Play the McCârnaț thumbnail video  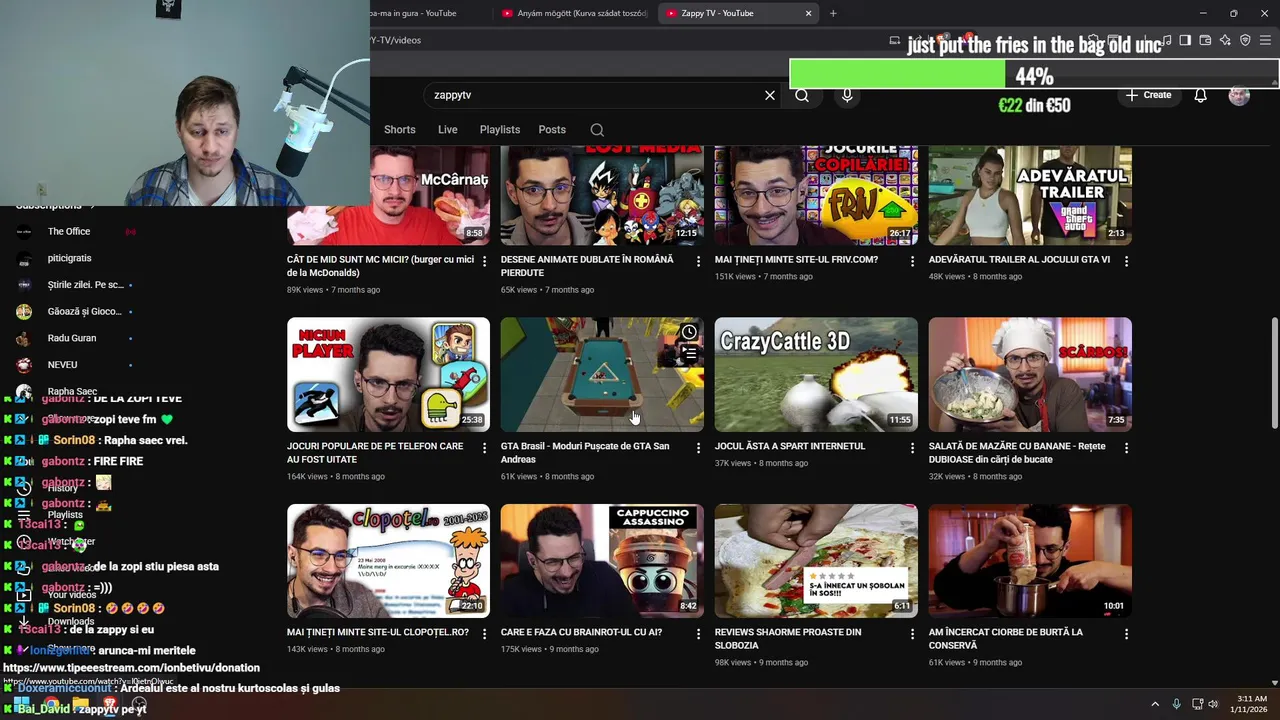(389, 195)
